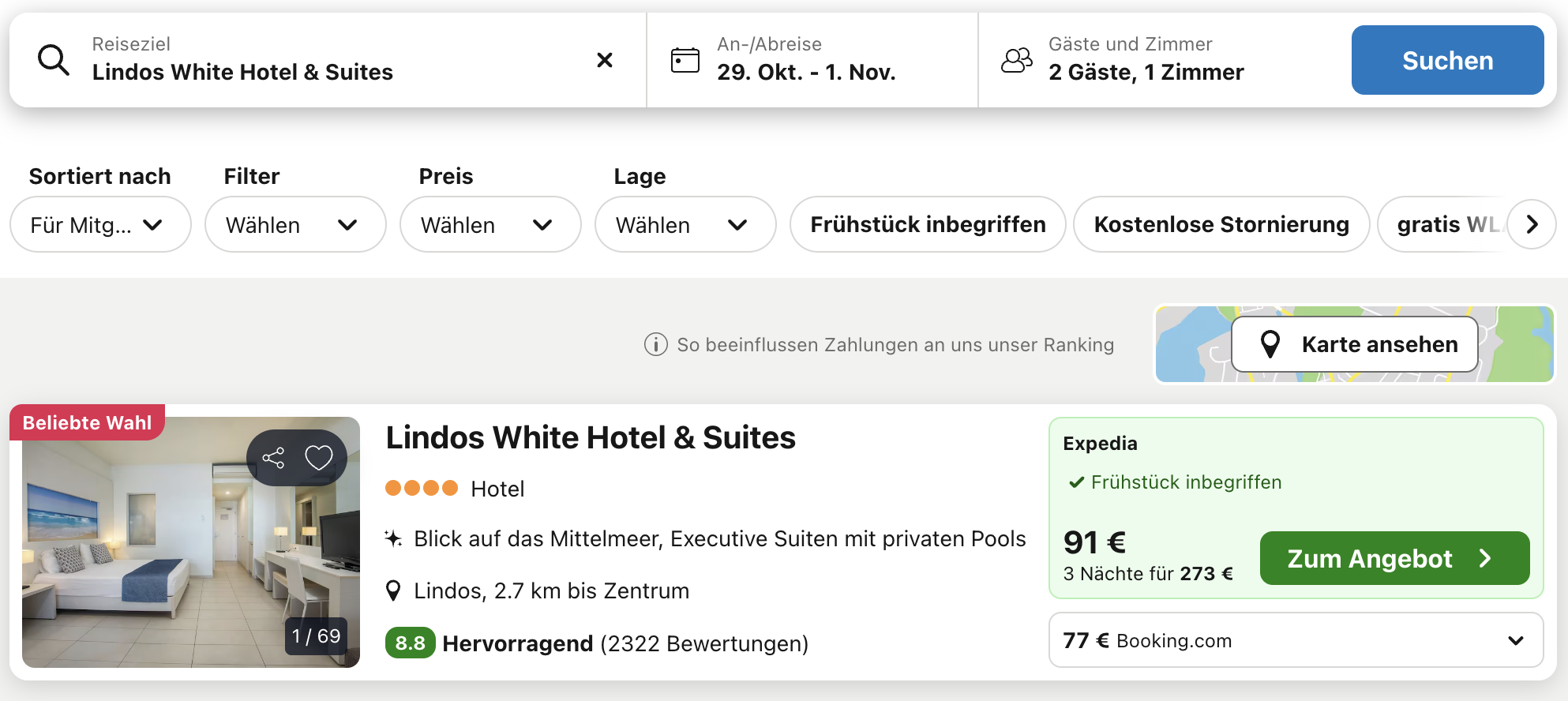Click the calendar icon for dates
The height and width of the screenshot is (701, 1568).
[685, 60]
